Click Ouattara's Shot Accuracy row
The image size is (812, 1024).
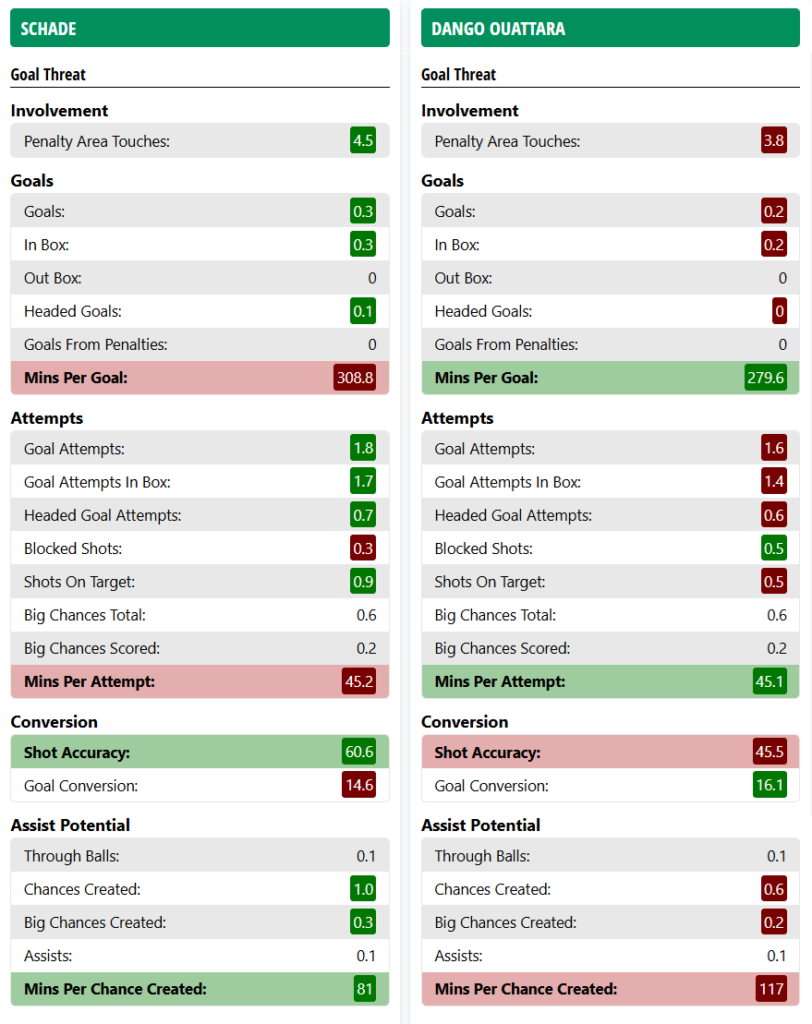point(610,753)
